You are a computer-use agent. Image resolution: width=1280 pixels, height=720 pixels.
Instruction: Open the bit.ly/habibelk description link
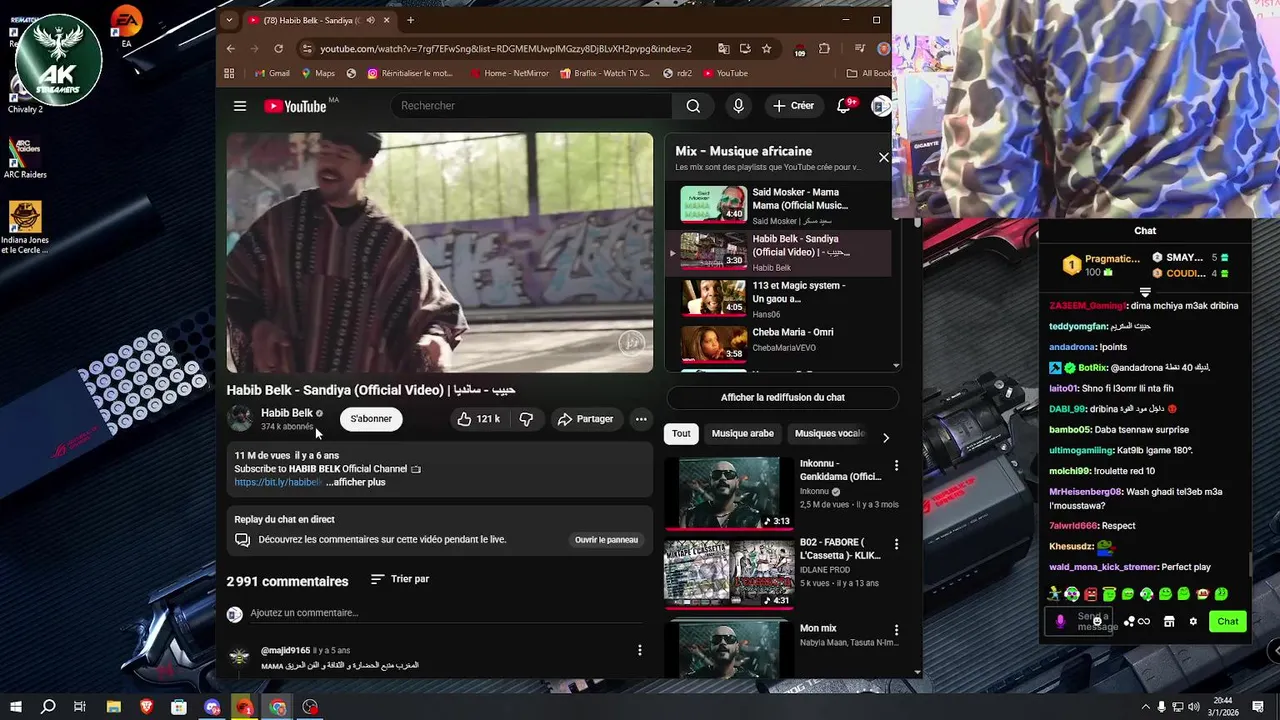tap(278, 482)
